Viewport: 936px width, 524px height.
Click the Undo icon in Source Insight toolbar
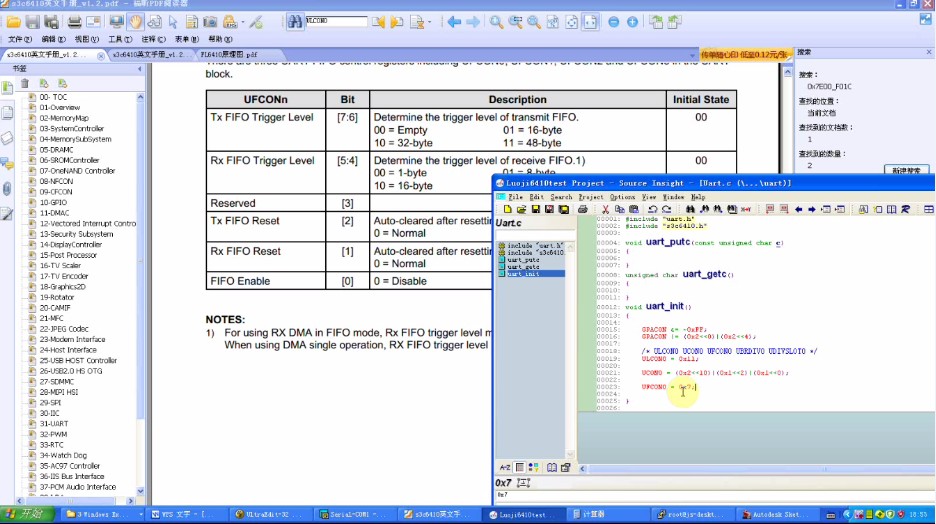pos(652,209)
